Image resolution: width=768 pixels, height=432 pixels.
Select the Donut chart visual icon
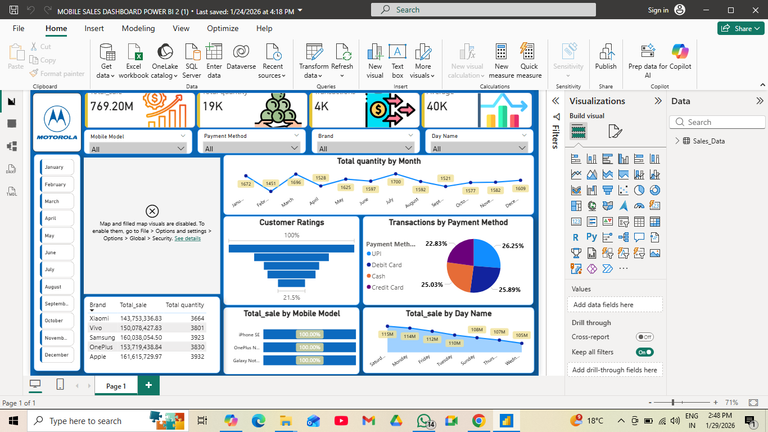(654, 190)
